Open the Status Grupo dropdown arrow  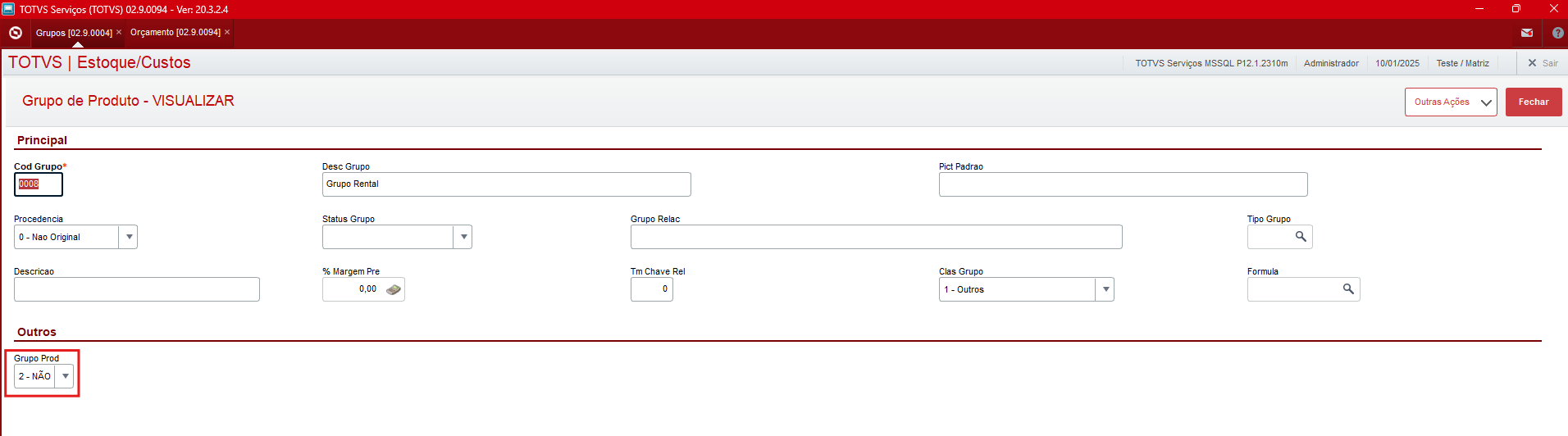click(x=463, y=237)
